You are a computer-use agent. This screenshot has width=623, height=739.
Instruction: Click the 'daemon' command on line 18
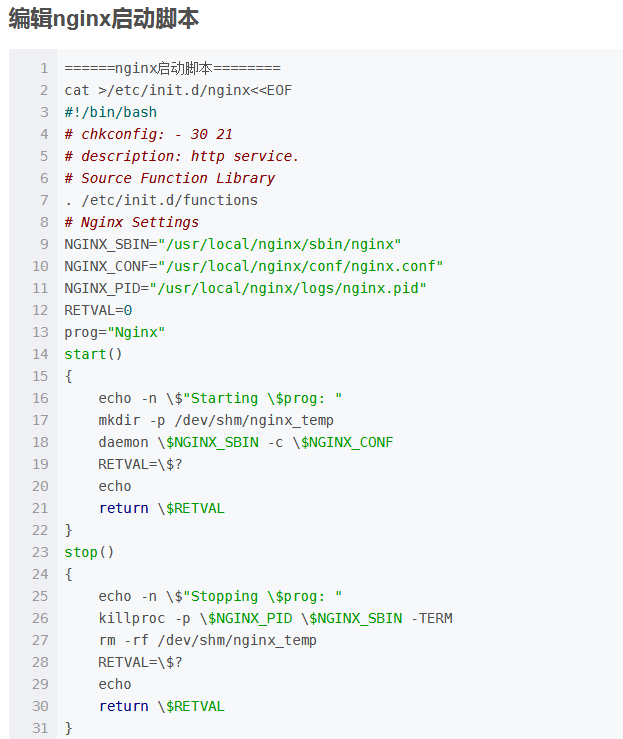[x=123, y=442]
